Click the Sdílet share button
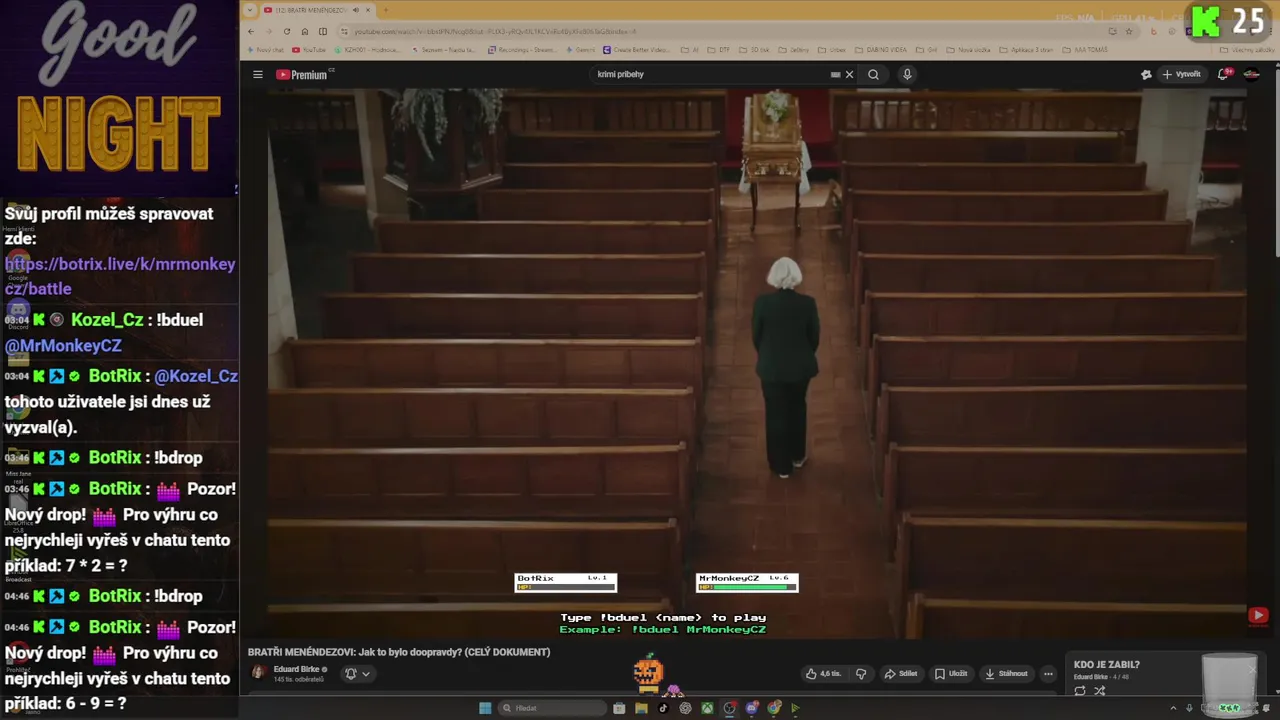This screenshot has width=1280, height=720. 901,674
